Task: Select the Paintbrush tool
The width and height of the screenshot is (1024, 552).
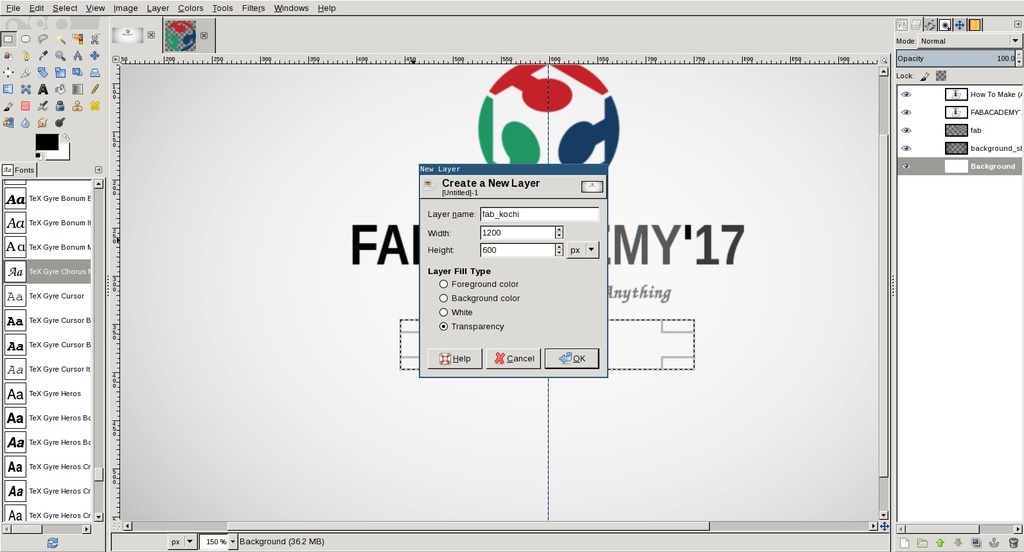Action: coord(8,106)
